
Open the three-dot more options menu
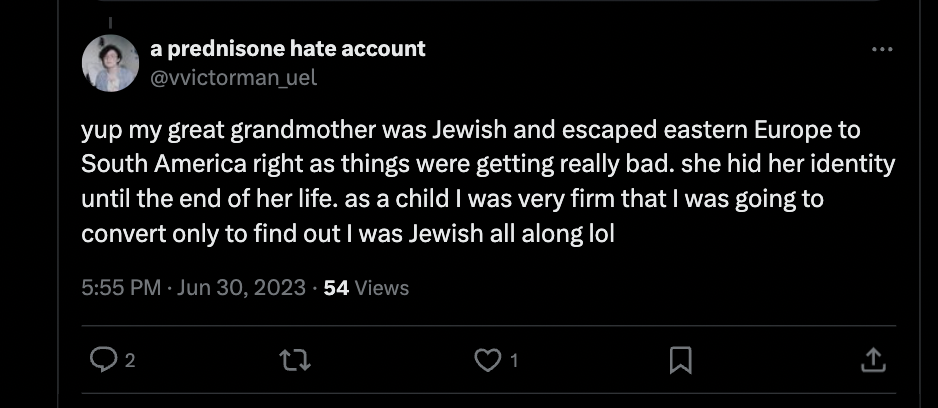(x=882, y=49)
